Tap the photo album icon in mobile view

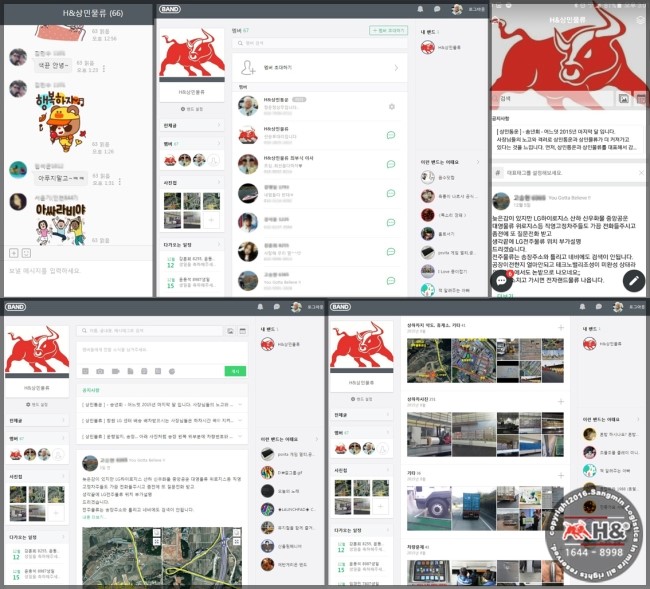pyautogui.click(x=623, y=99)
